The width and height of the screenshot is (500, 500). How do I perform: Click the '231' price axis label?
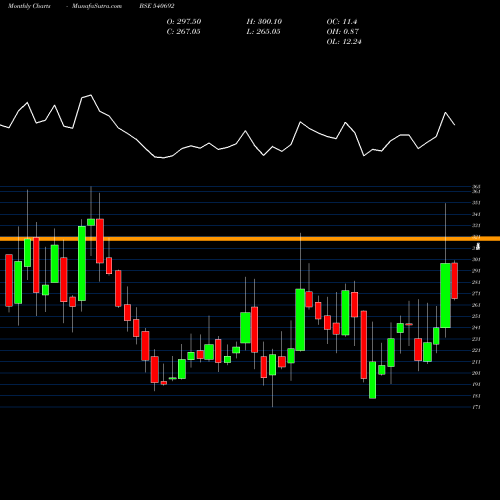(476, 339)
